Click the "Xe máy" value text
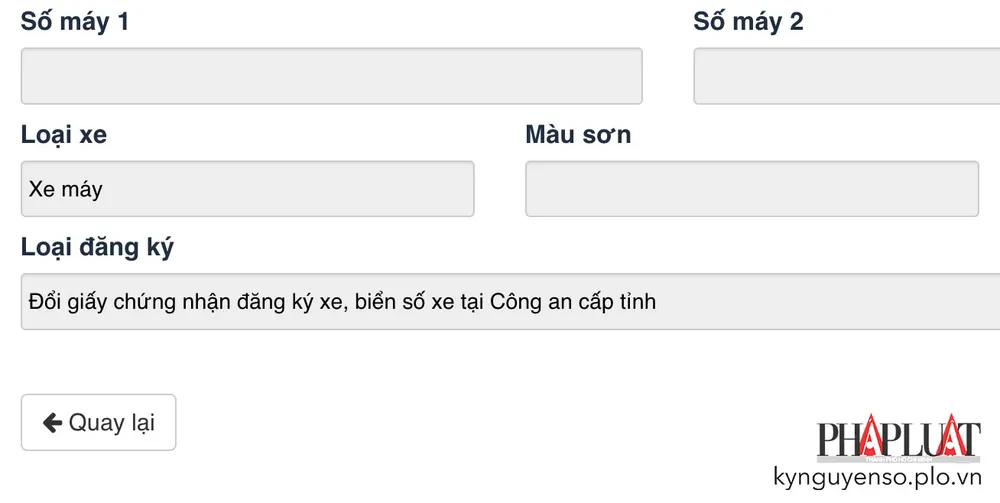 tap(66, 189)
